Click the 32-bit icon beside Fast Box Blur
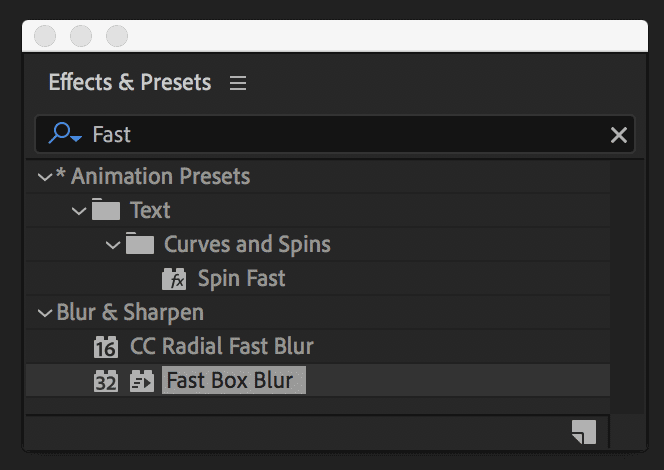The image size is (664, 470). point(105,381)
